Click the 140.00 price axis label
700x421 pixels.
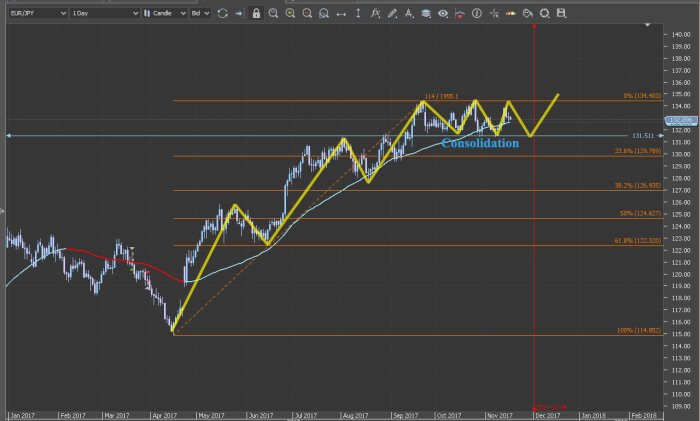(681, 34)
